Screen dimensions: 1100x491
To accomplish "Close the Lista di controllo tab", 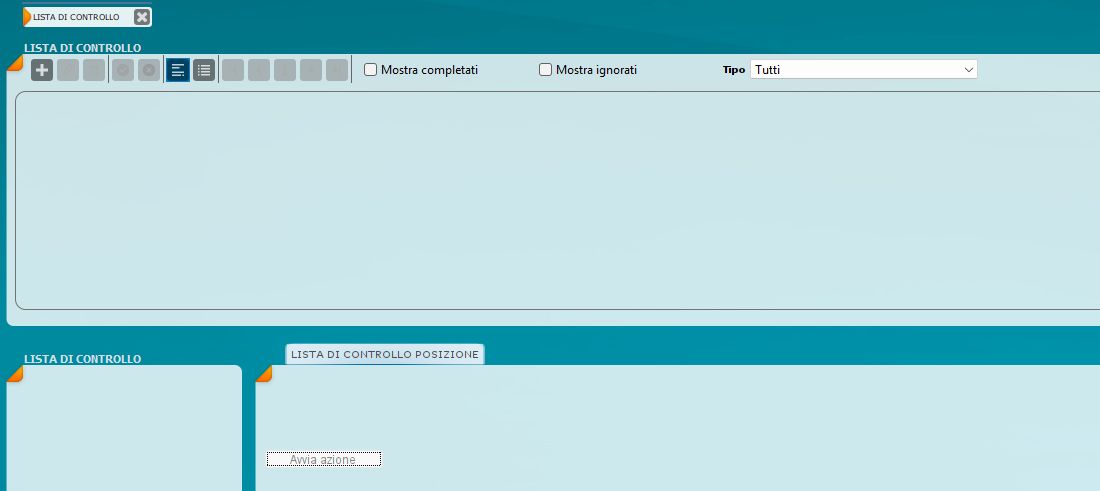I will [x=142, y=18].
